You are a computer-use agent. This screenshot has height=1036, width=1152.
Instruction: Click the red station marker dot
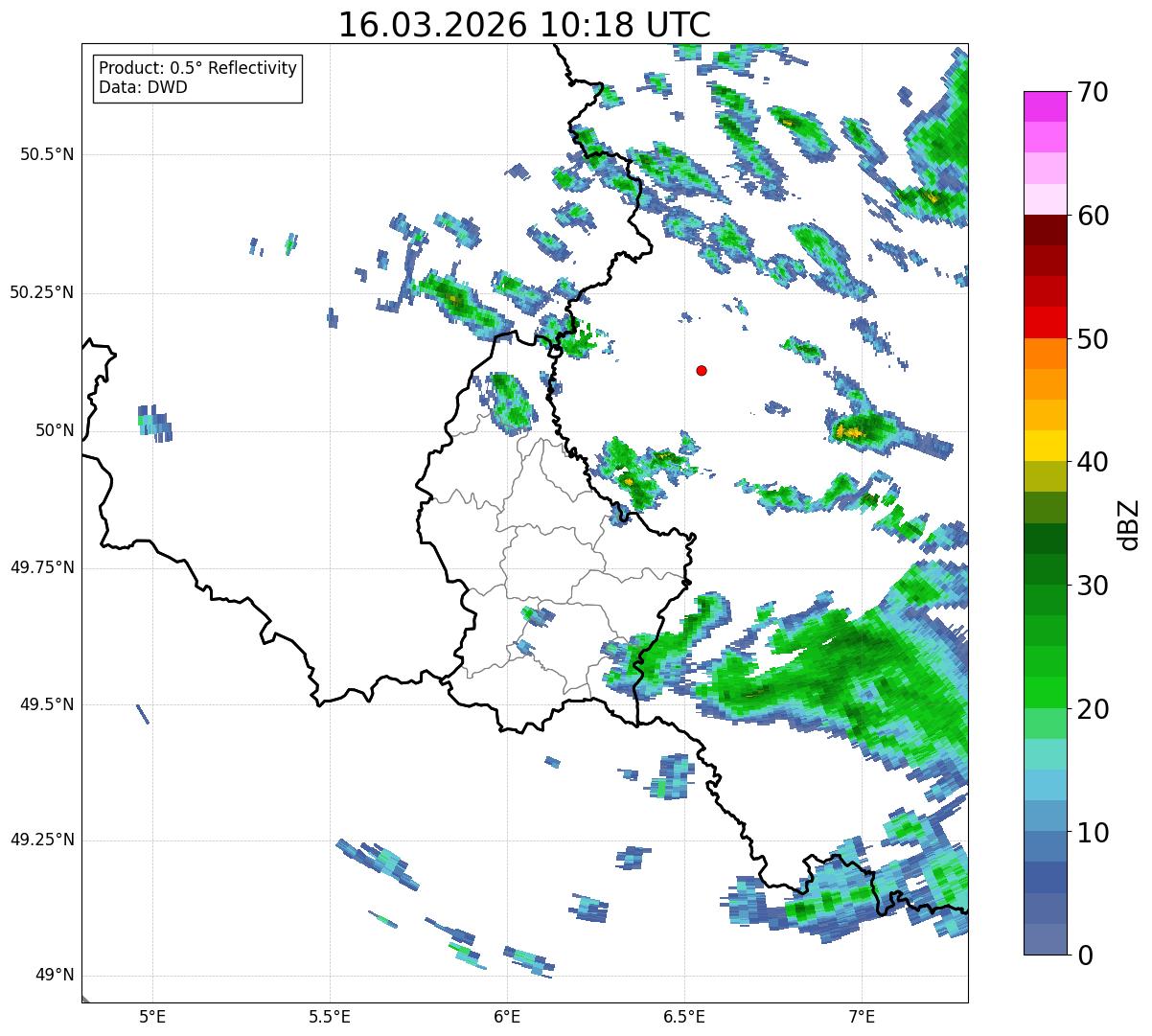point(702,371)
